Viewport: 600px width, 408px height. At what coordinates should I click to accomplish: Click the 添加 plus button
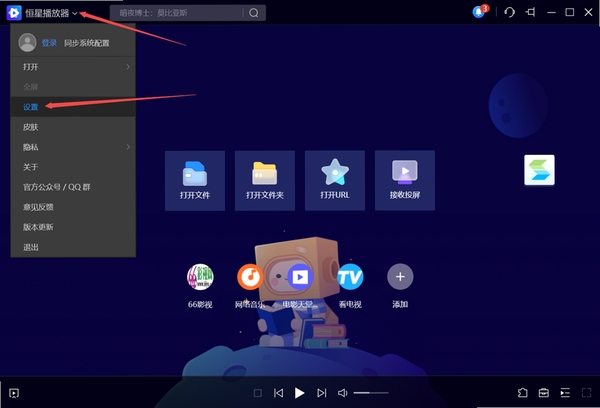click(x=400, y=277)
